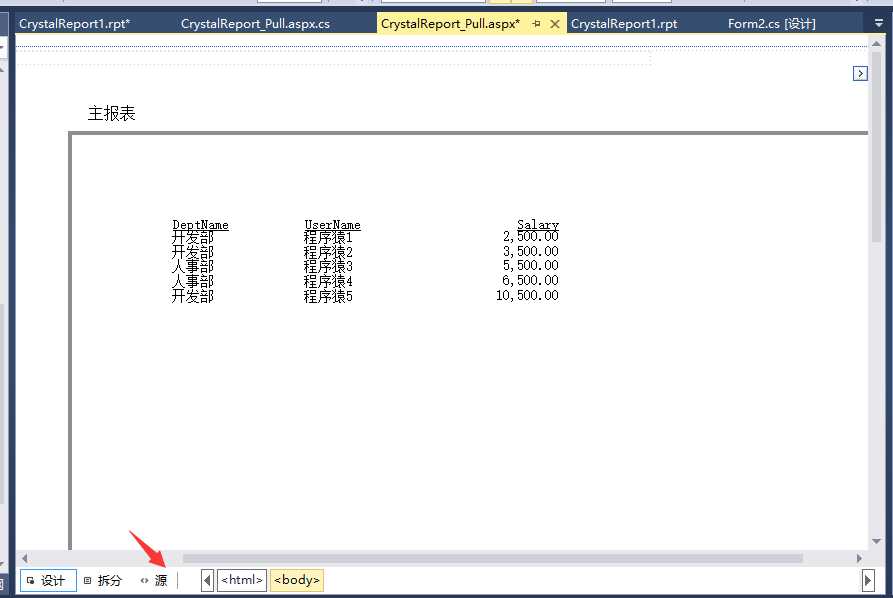Click the horizontal scrollbar thumb
The width and height of the screenshot is (893, 598).
coord(493,559)
